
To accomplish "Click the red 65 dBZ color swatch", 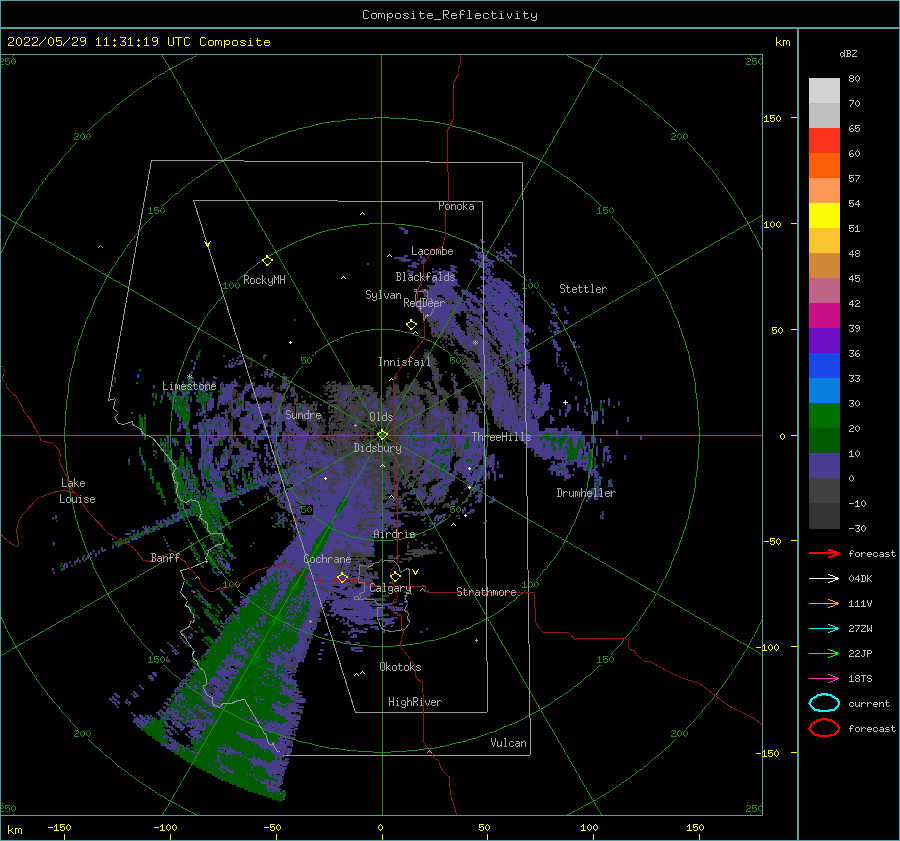I will (824, 140).
